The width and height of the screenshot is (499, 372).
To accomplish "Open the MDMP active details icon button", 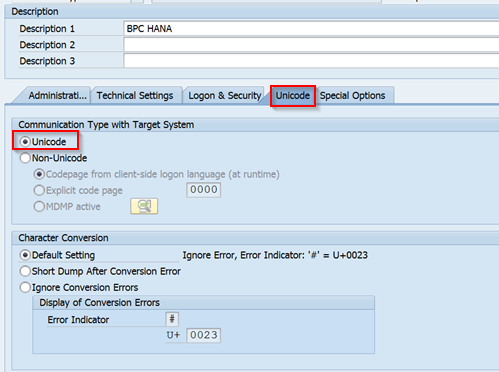I will click(x=144, y=206).
